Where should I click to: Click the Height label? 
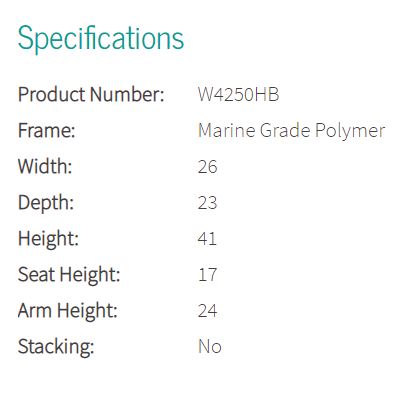click(x=48, y=239)
